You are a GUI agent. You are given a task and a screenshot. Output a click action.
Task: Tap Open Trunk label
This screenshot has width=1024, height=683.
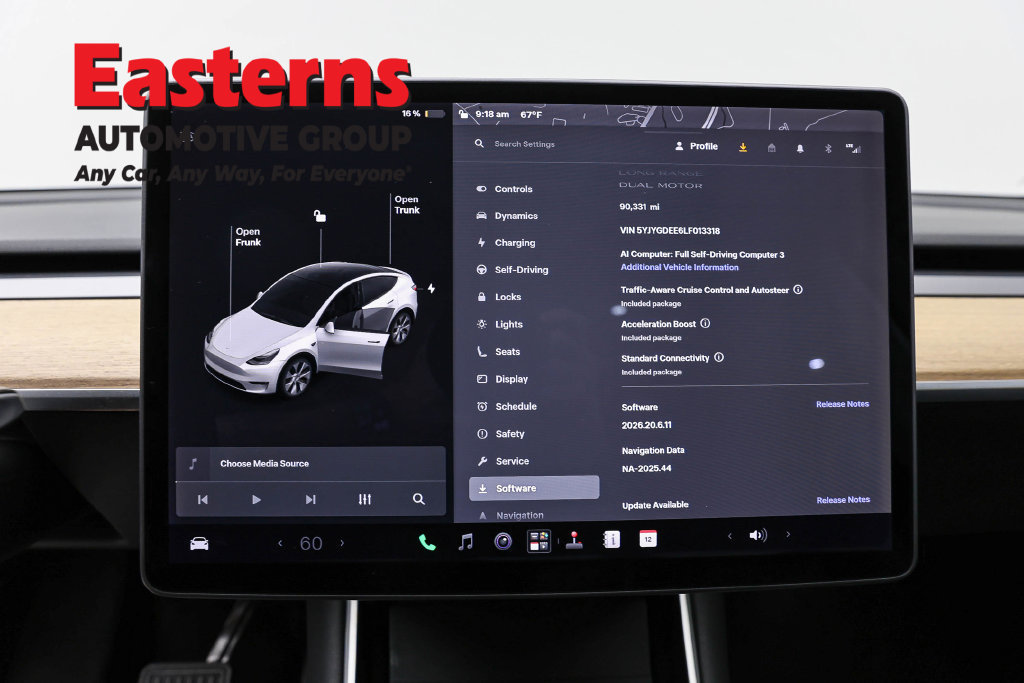[407, 204]
